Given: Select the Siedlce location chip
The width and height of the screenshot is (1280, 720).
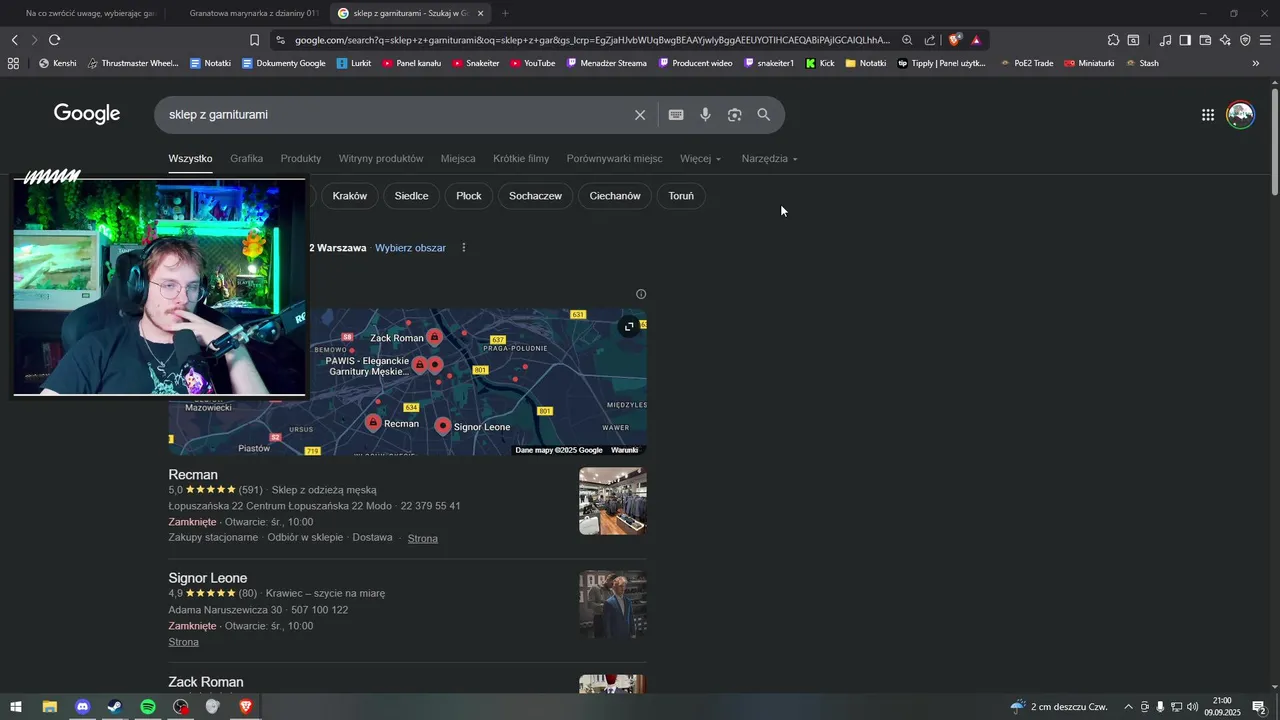Looking at the screenshot, I should [411, 196].
